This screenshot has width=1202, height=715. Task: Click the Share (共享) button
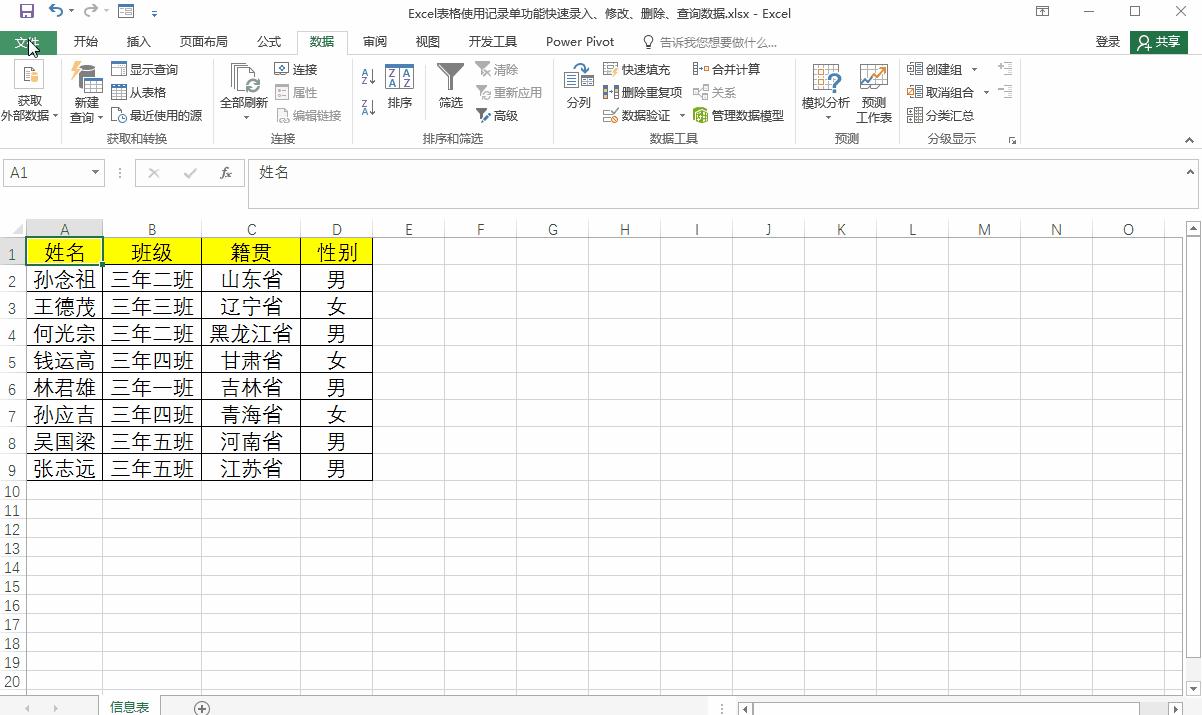coord(1159,42)
